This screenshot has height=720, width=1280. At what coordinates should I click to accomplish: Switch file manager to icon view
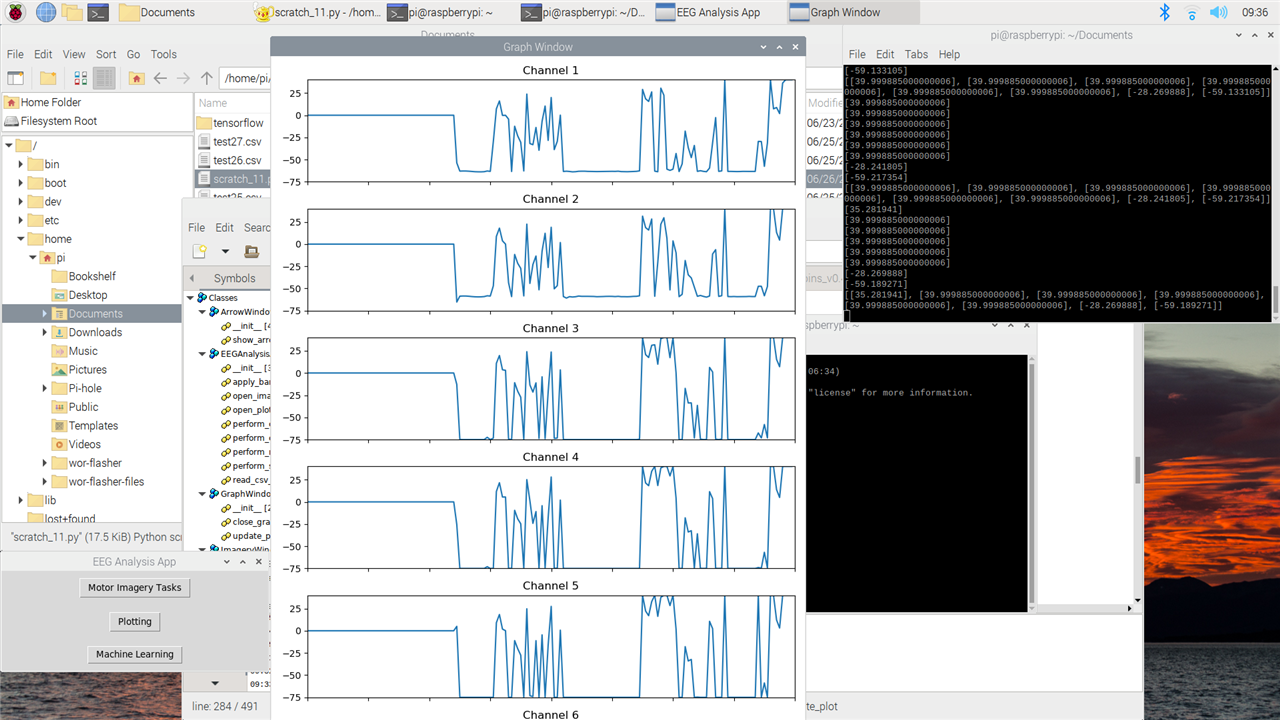81,78
